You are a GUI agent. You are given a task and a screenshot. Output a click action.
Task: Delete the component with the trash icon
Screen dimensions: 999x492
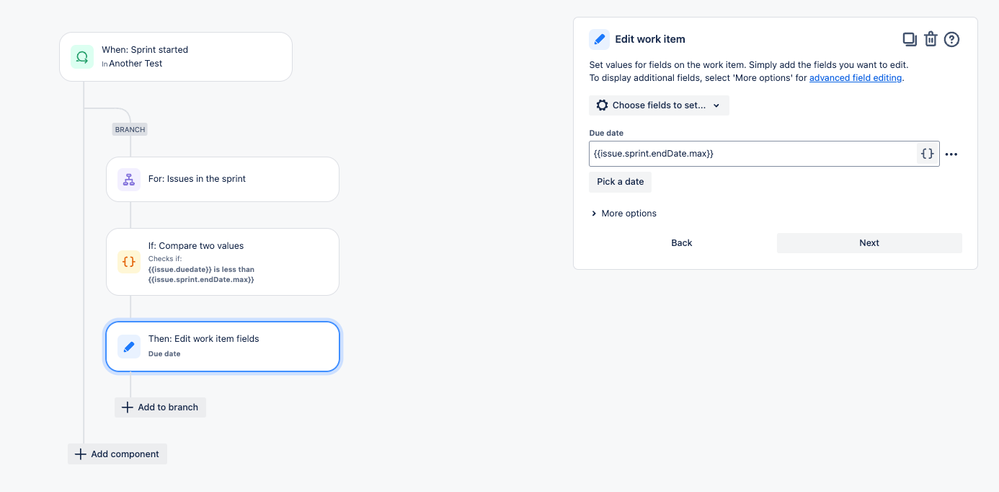[x=930, y=40]
